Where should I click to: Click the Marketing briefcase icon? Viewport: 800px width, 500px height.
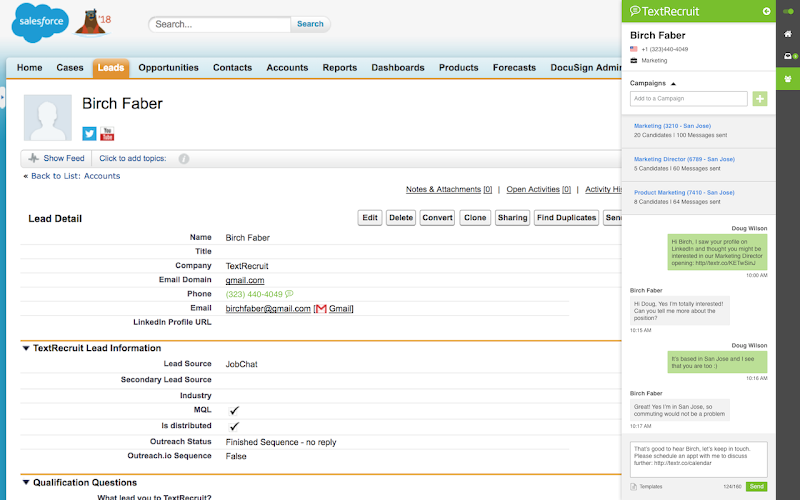634,60
